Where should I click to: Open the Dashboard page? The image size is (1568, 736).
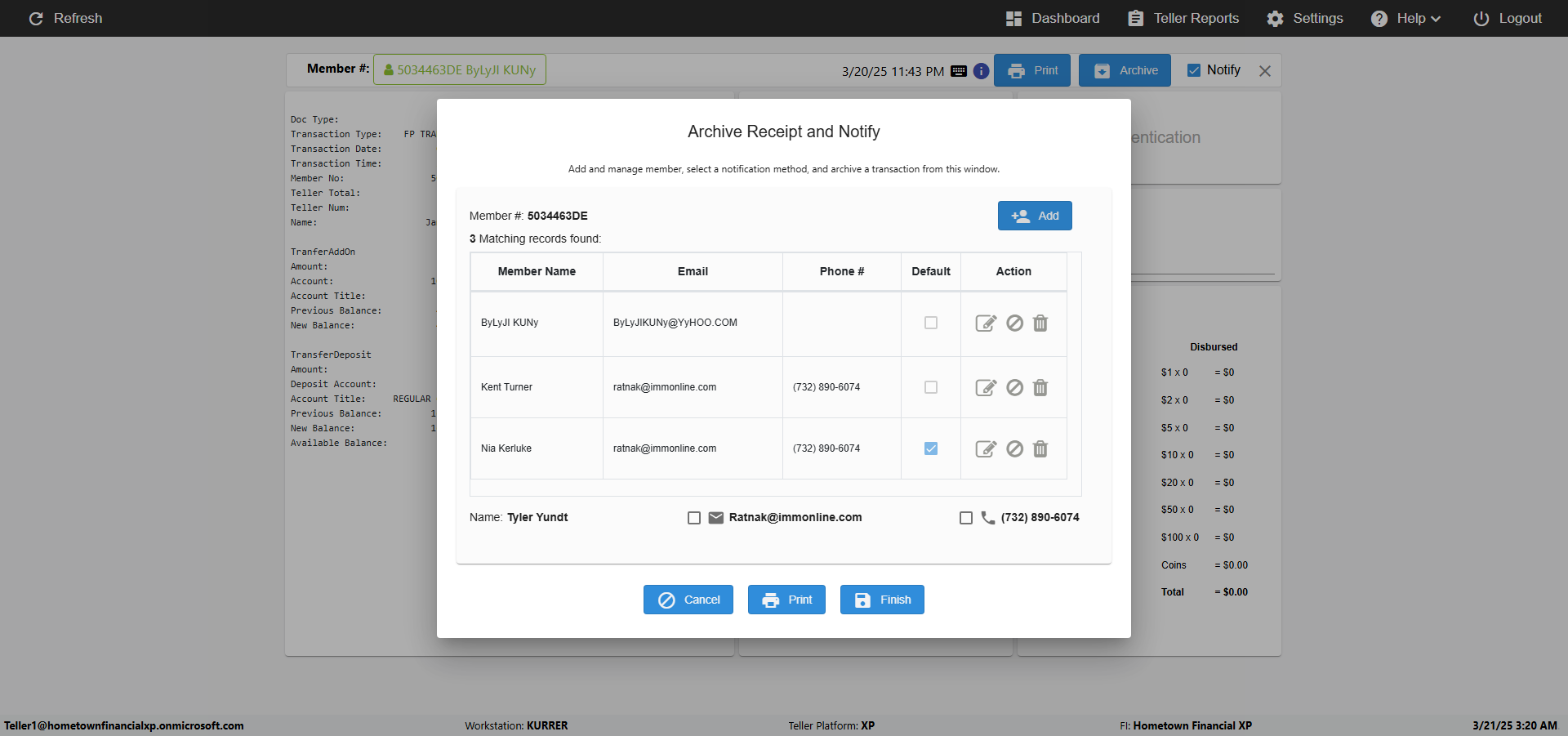click(x=1053, y=18)
